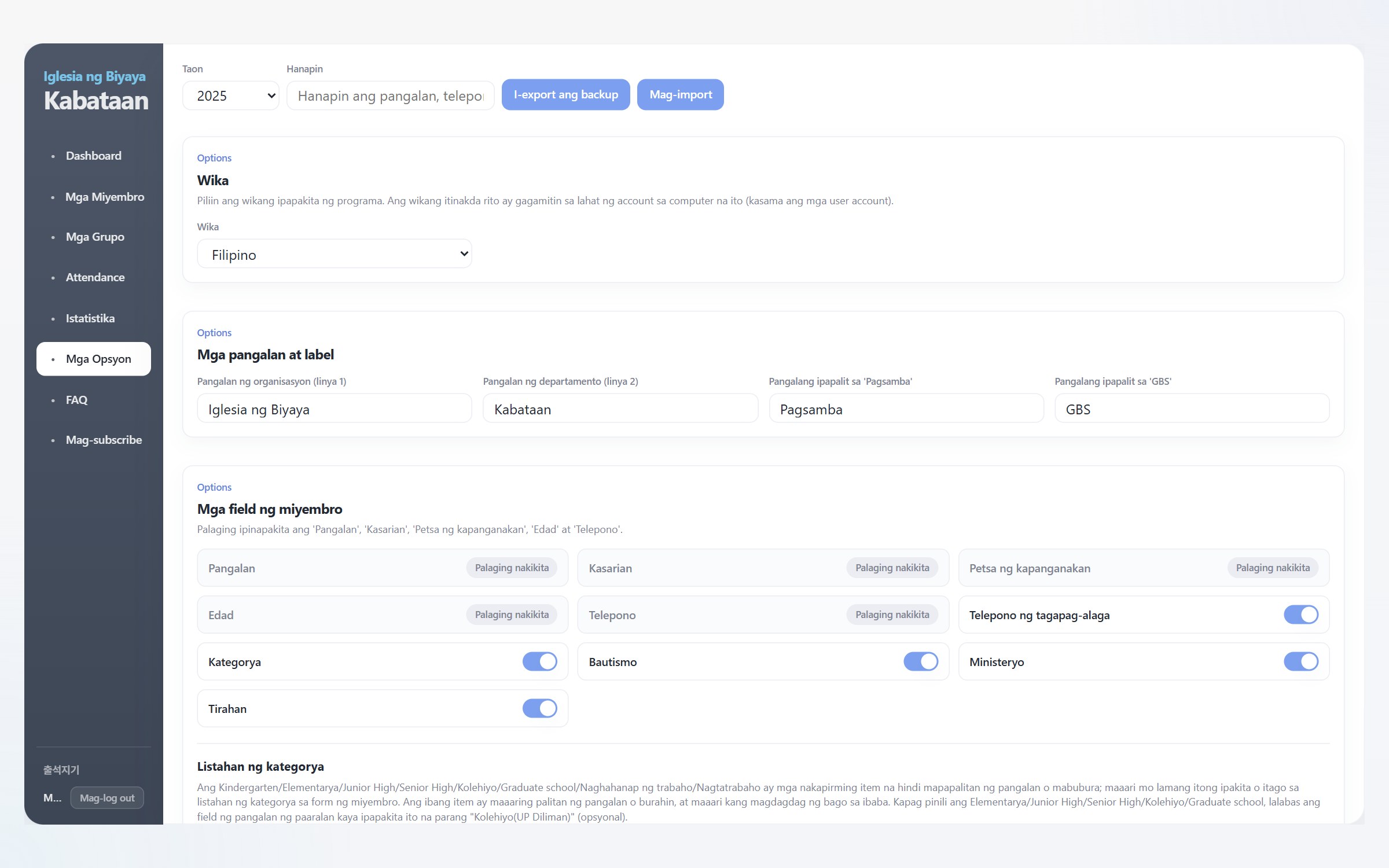Click the Mga field ng miyembro heading

(x=270, y=509)
